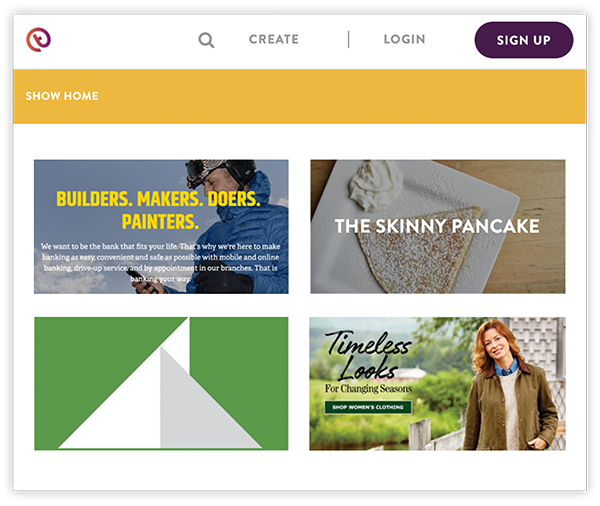Click the white Skinny Pancake title text
The width and height of the screenshot is (600, 506).
pos(437,226)
